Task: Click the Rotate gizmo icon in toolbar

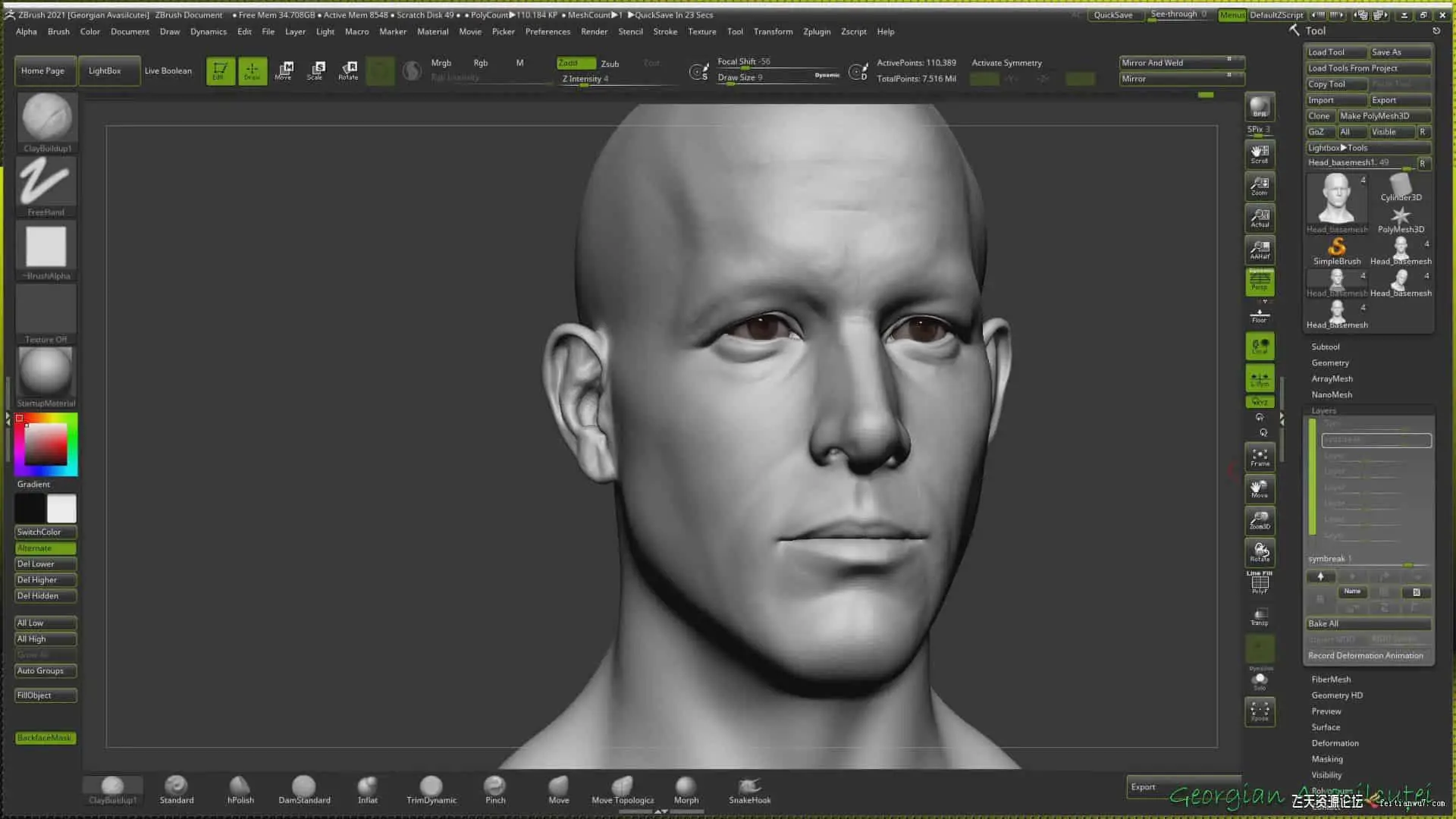Action: pos(348,71)
